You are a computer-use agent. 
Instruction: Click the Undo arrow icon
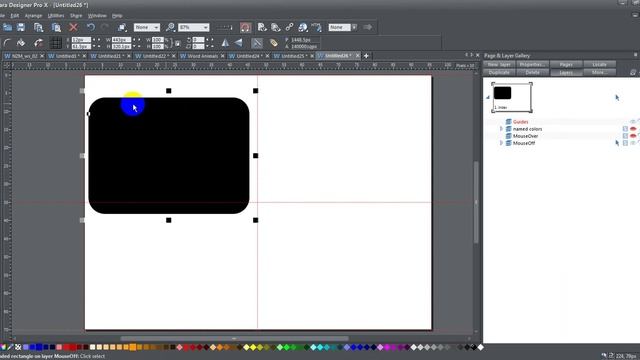coord(91,27)
